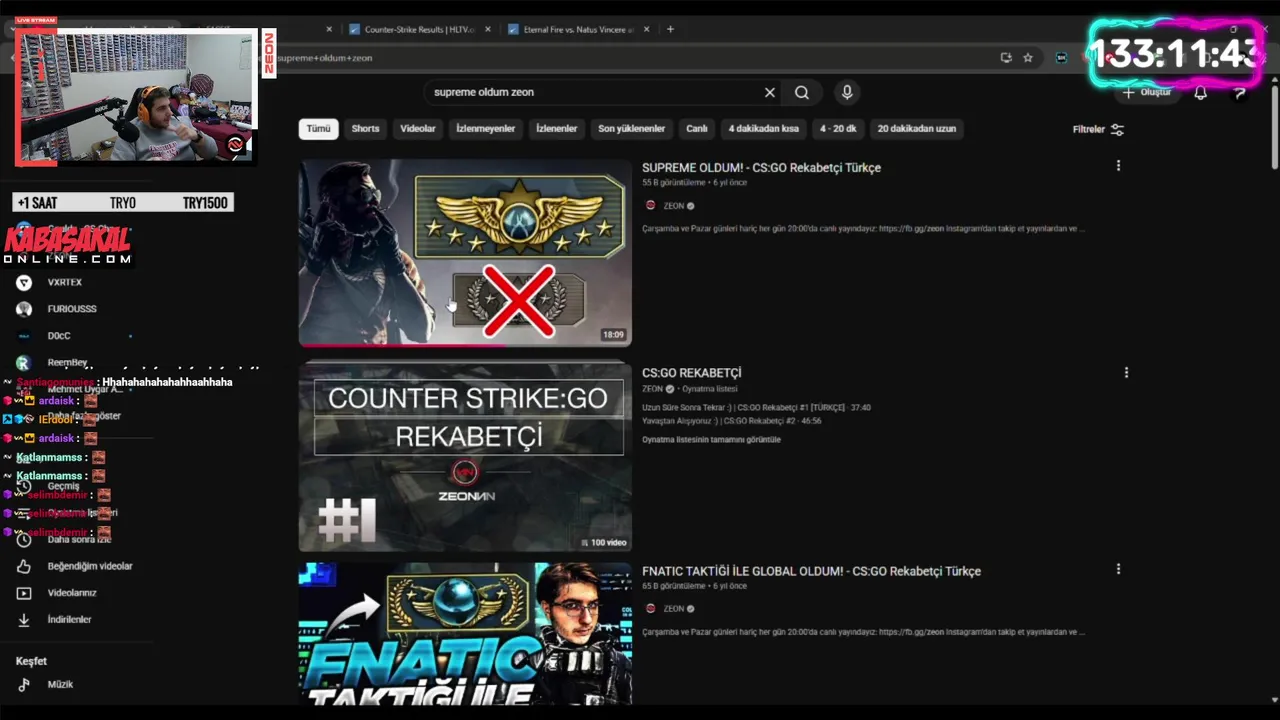Switch to Counter-Strike Results HLTV tab
This screenshot has height=720, width=1280.
pyautogui.click(x=420, y=29)
